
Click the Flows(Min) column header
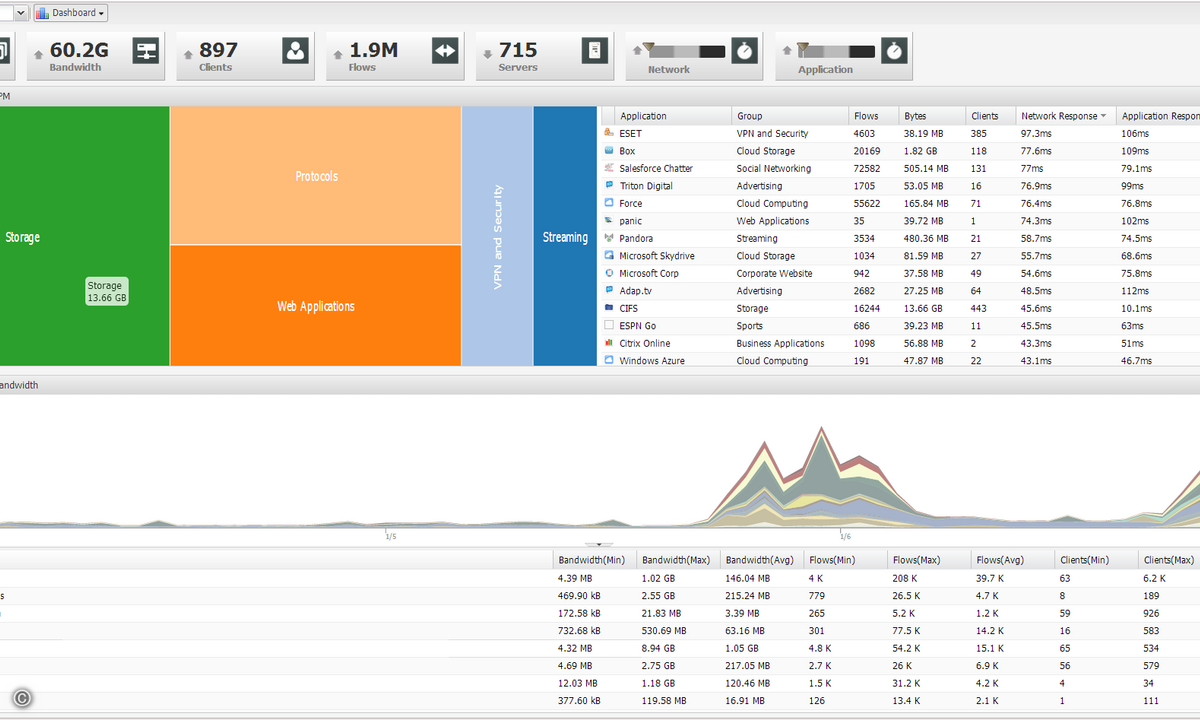[846, 560]
